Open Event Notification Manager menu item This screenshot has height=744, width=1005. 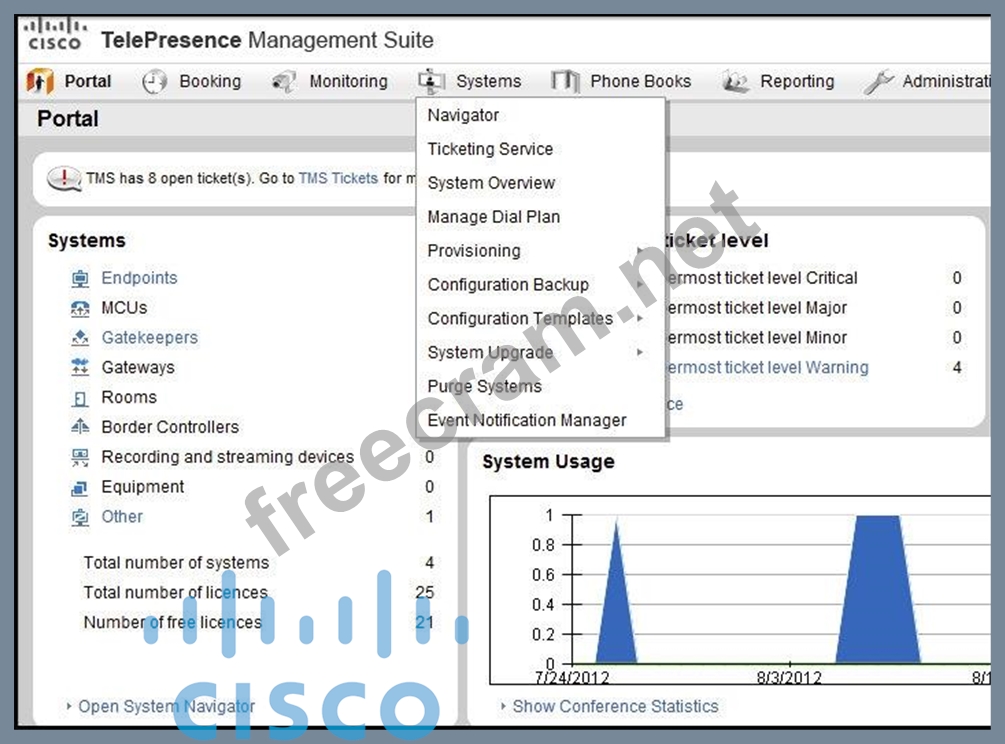coord(527,421)
